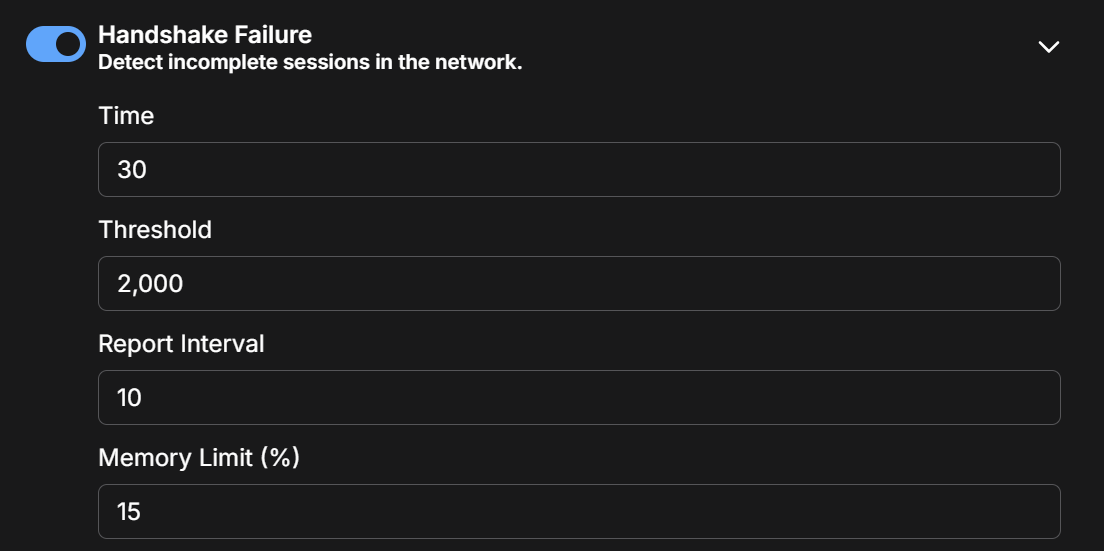1104x551 pixels.
Task: Click the Time field label
Action: 126,116
